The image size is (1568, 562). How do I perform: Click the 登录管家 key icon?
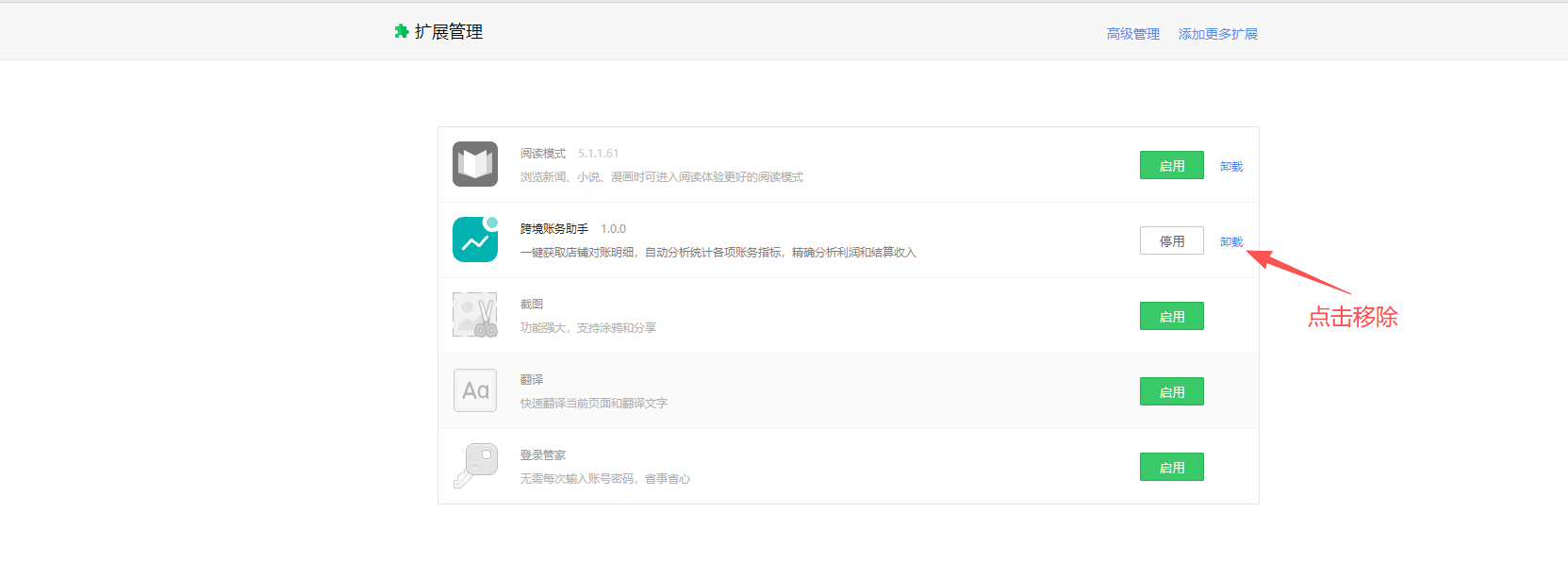coord(475,466)
